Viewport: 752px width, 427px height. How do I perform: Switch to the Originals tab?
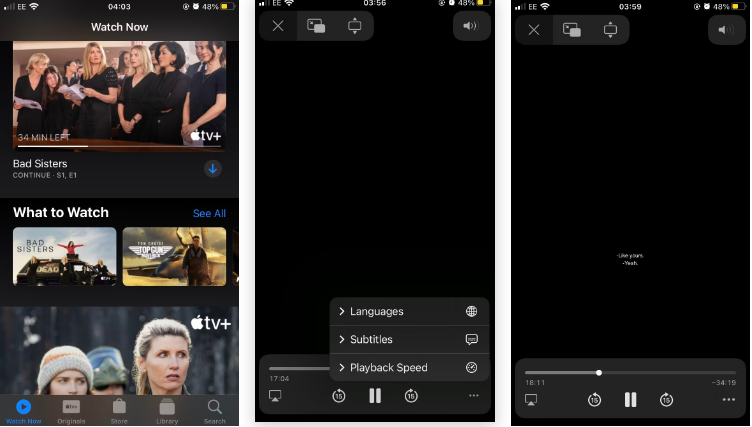point(72,409)
